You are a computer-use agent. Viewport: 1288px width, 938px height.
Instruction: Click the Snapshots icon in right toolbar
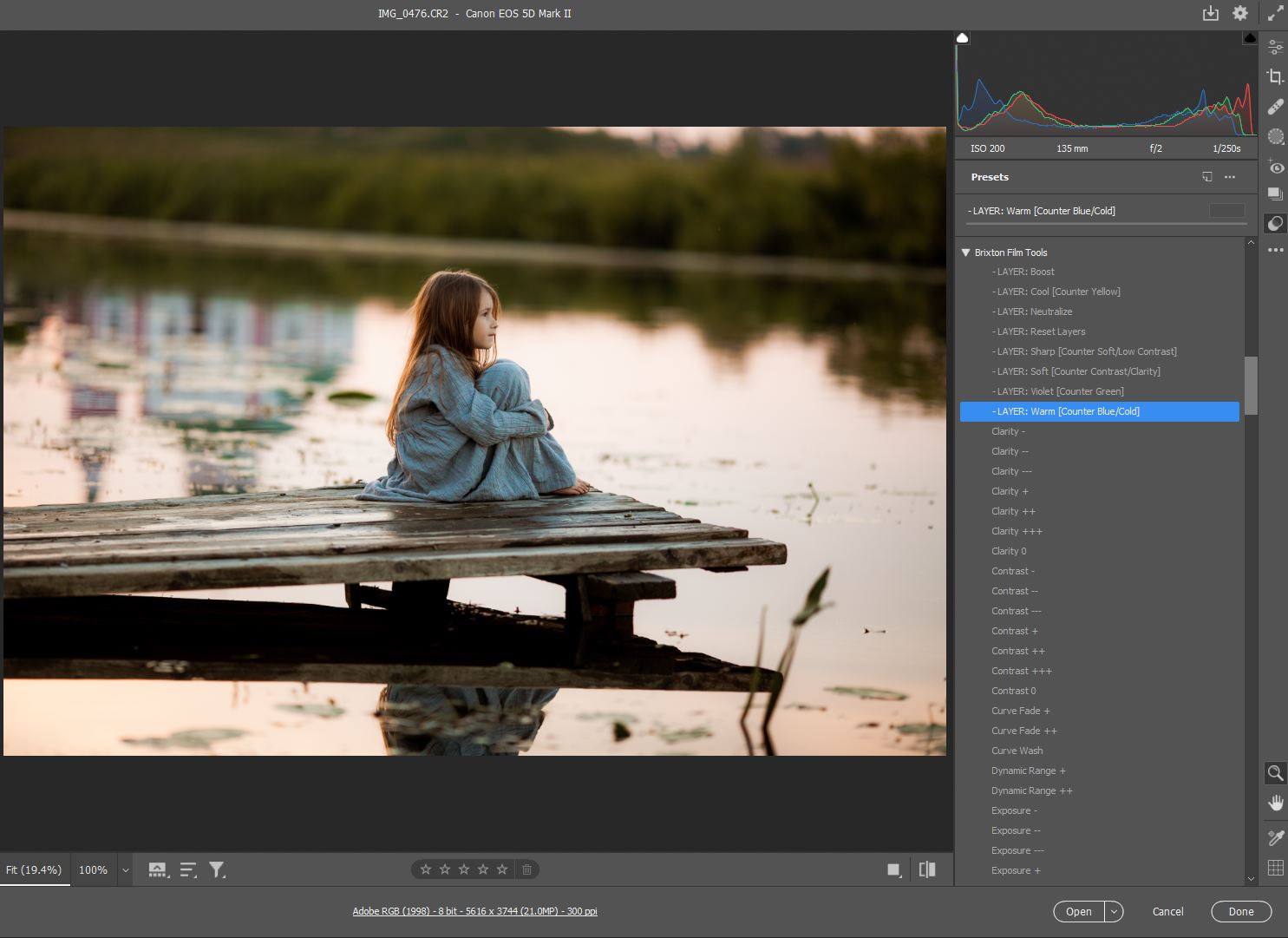(x=1275, y=194)
